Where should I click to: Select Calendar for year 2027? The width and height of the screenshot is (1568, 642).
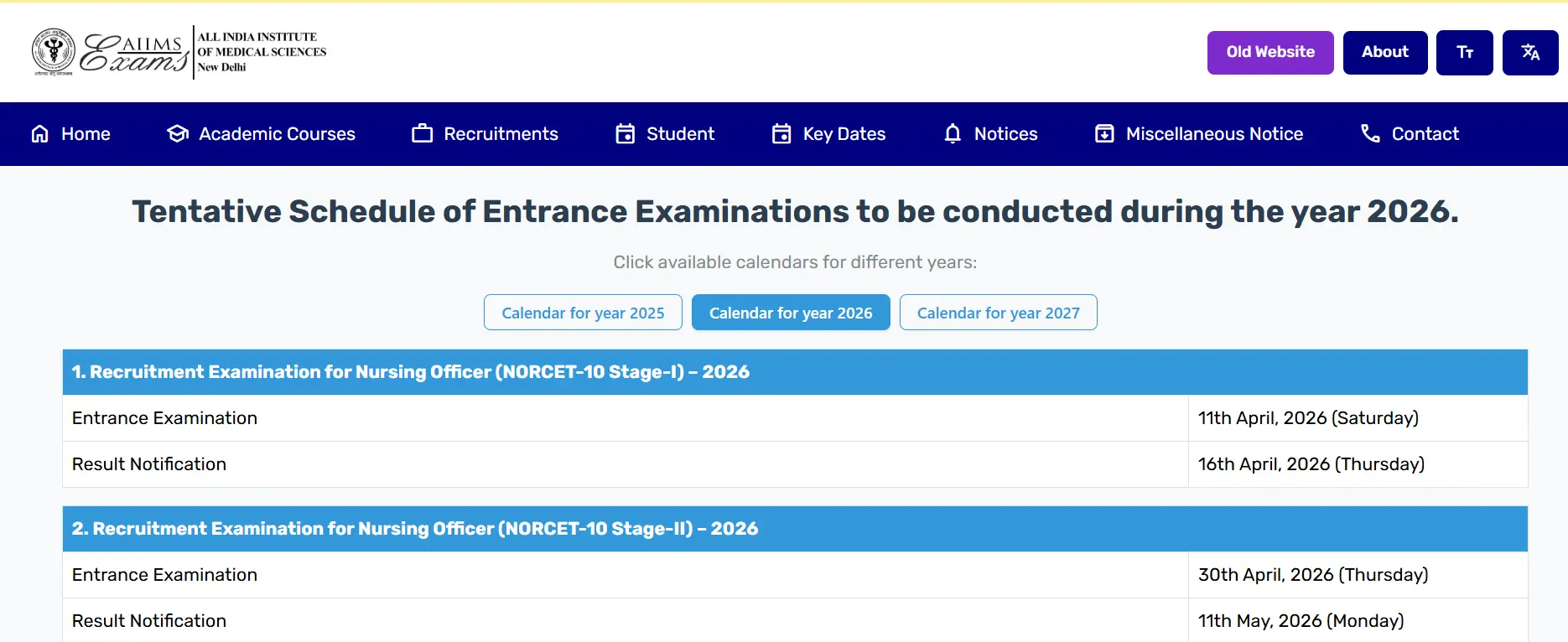(x=998, y=313)
